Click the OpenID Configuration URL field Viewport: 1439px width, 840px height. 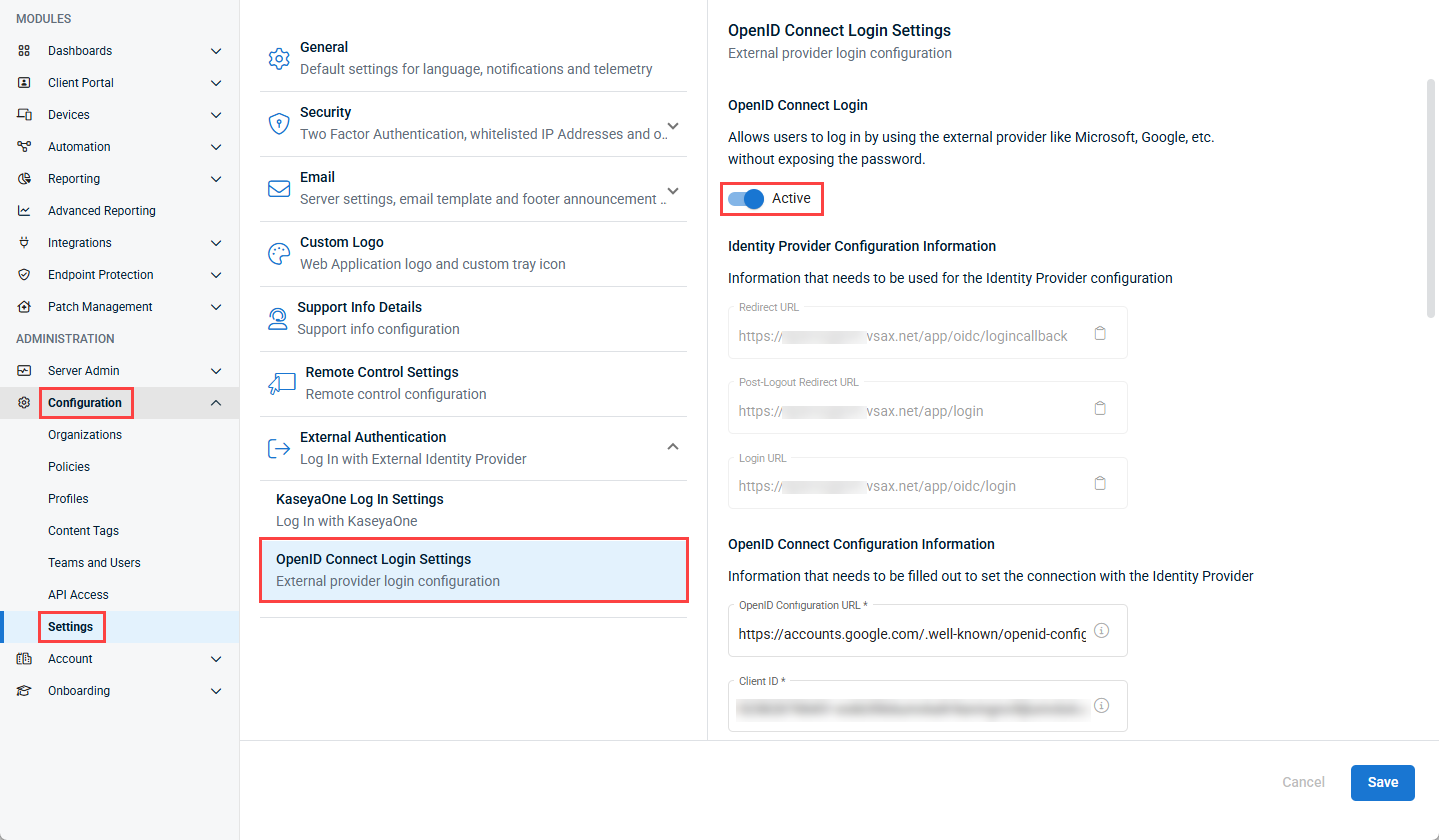911,633
